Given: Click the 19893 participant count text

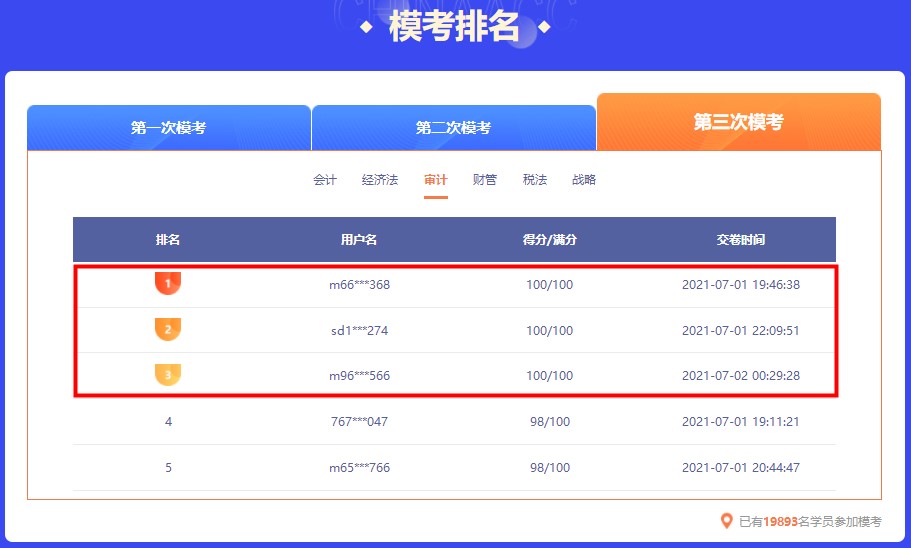Looking at the screenshot, I should [780, 522].
